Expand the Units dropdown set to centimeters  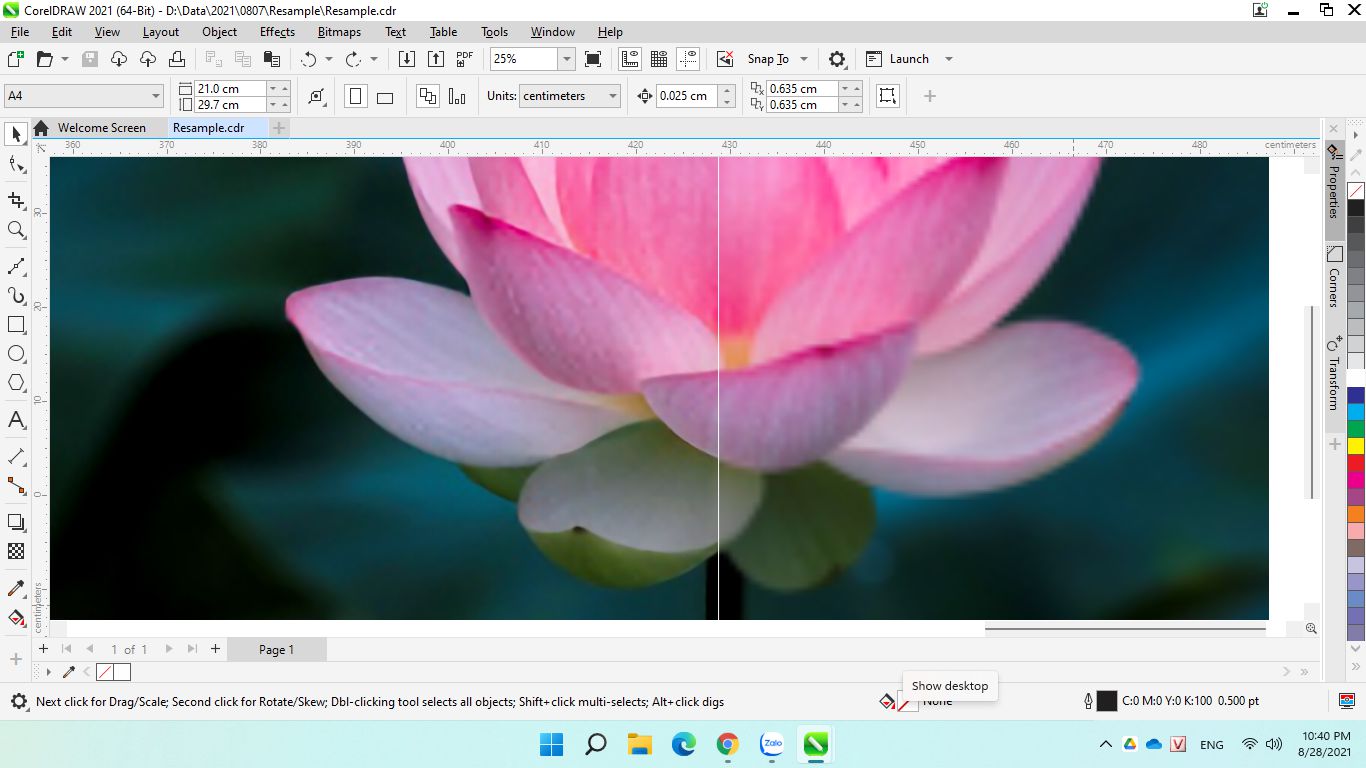612,96
